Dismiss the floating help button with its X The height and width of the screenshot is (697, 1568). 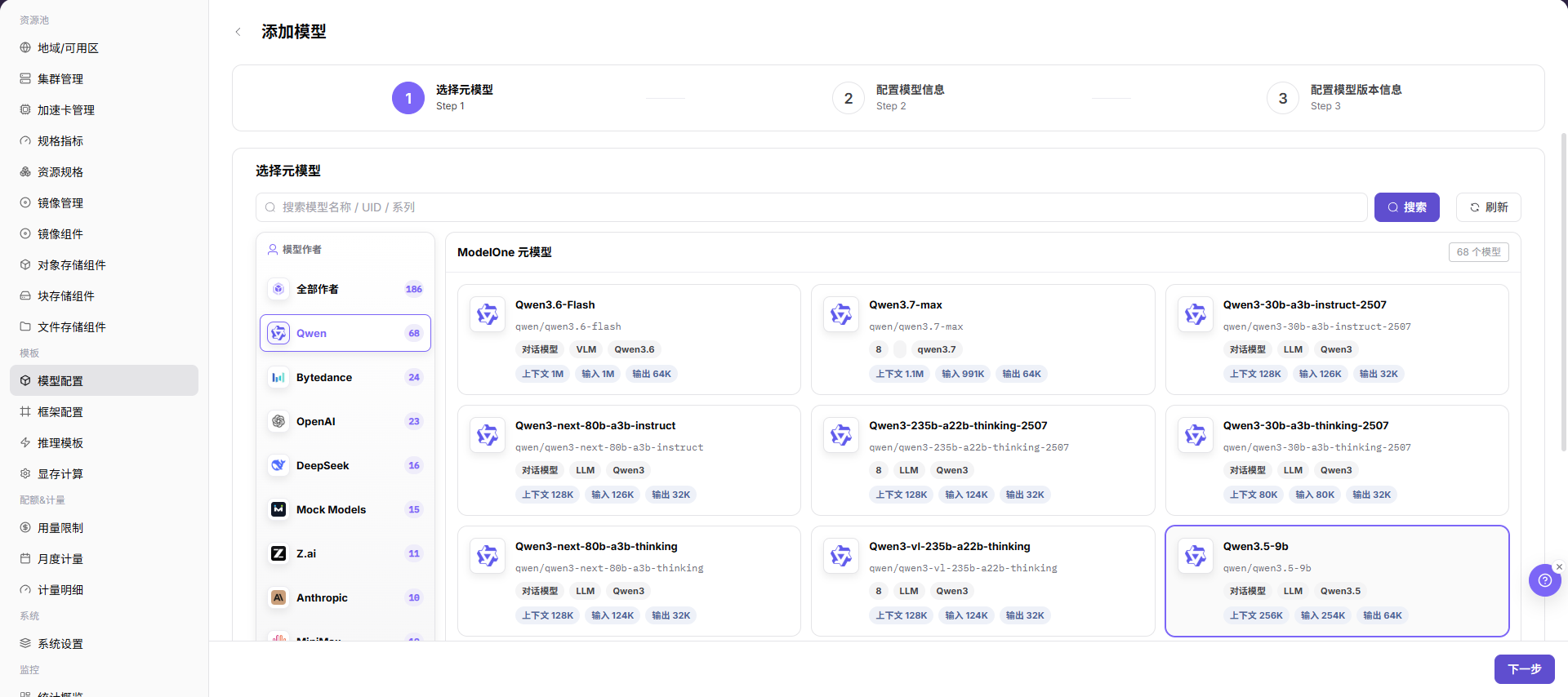(x=1559, y=566)
